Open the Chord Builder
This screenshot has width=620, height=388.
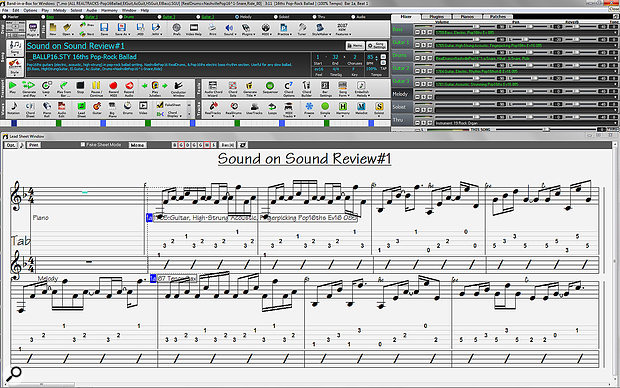pyautogui.click(x=307, y=88)
